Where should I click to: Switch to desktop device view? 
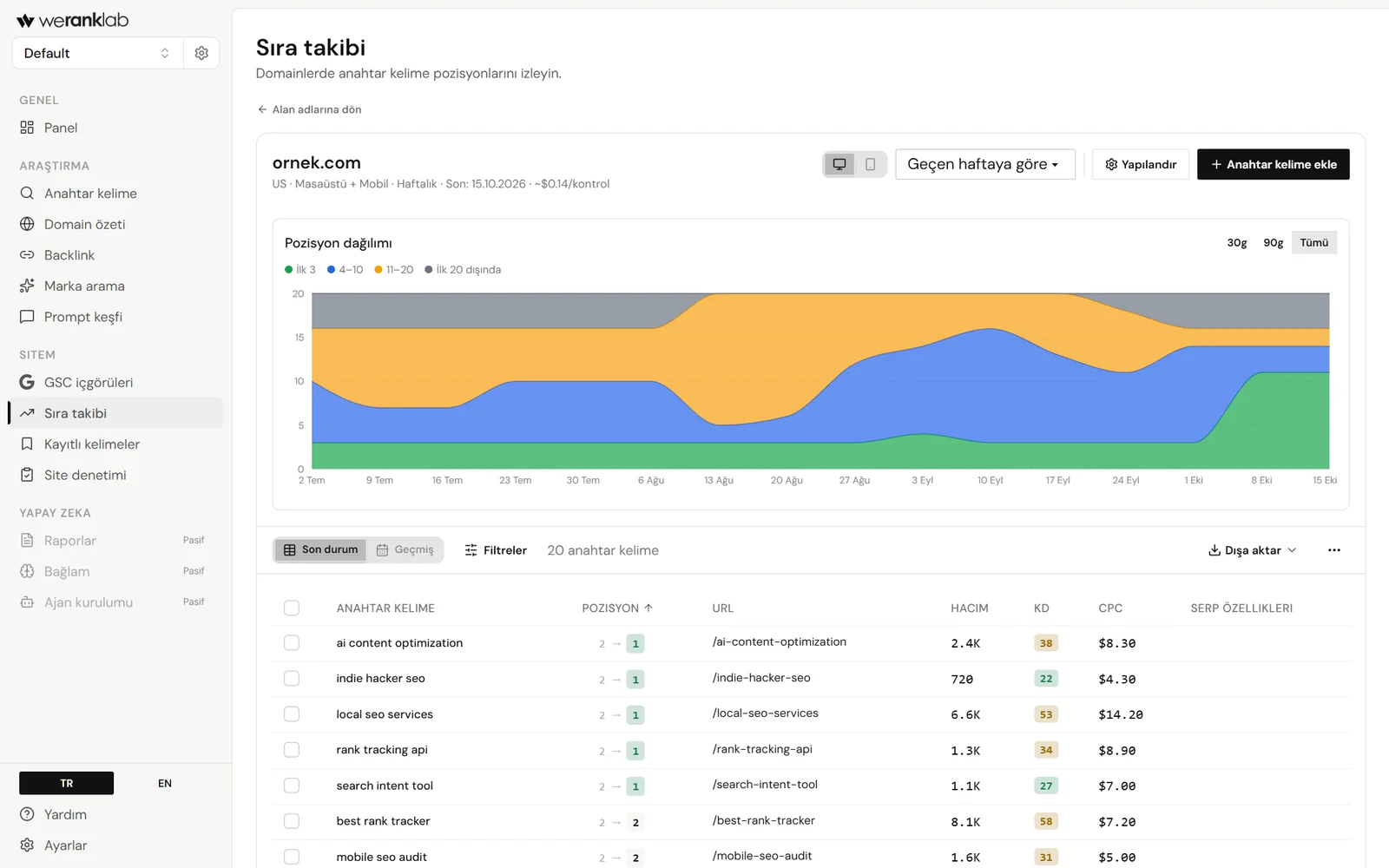click(x=839, y=164)
